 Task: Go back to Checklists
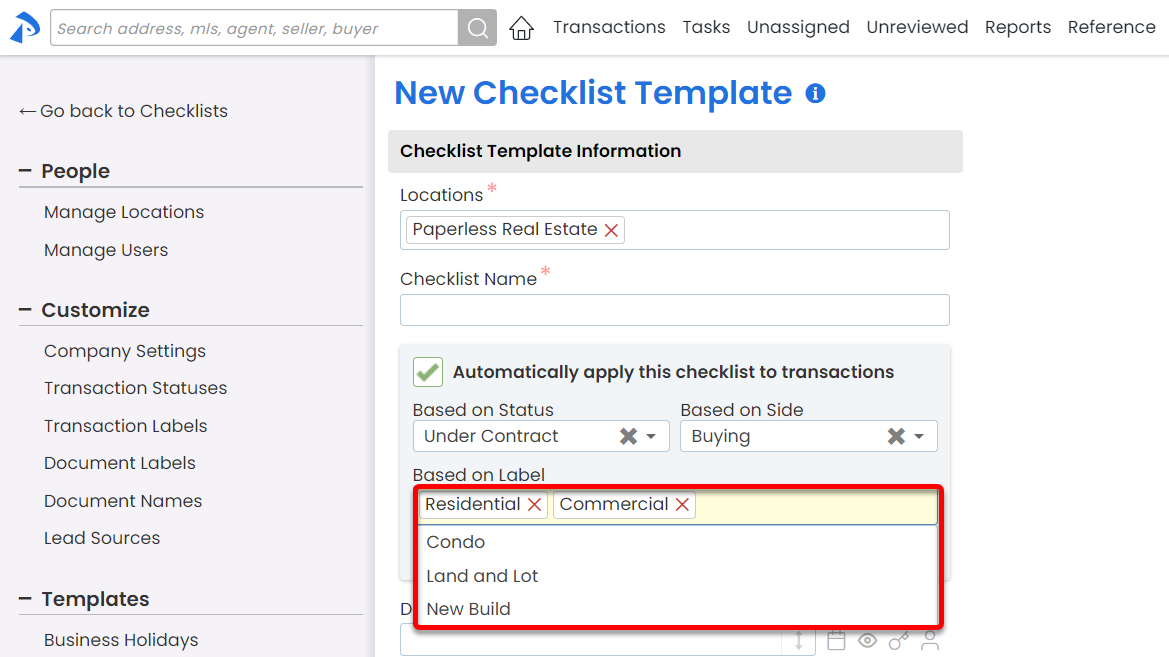coord(123,111)
